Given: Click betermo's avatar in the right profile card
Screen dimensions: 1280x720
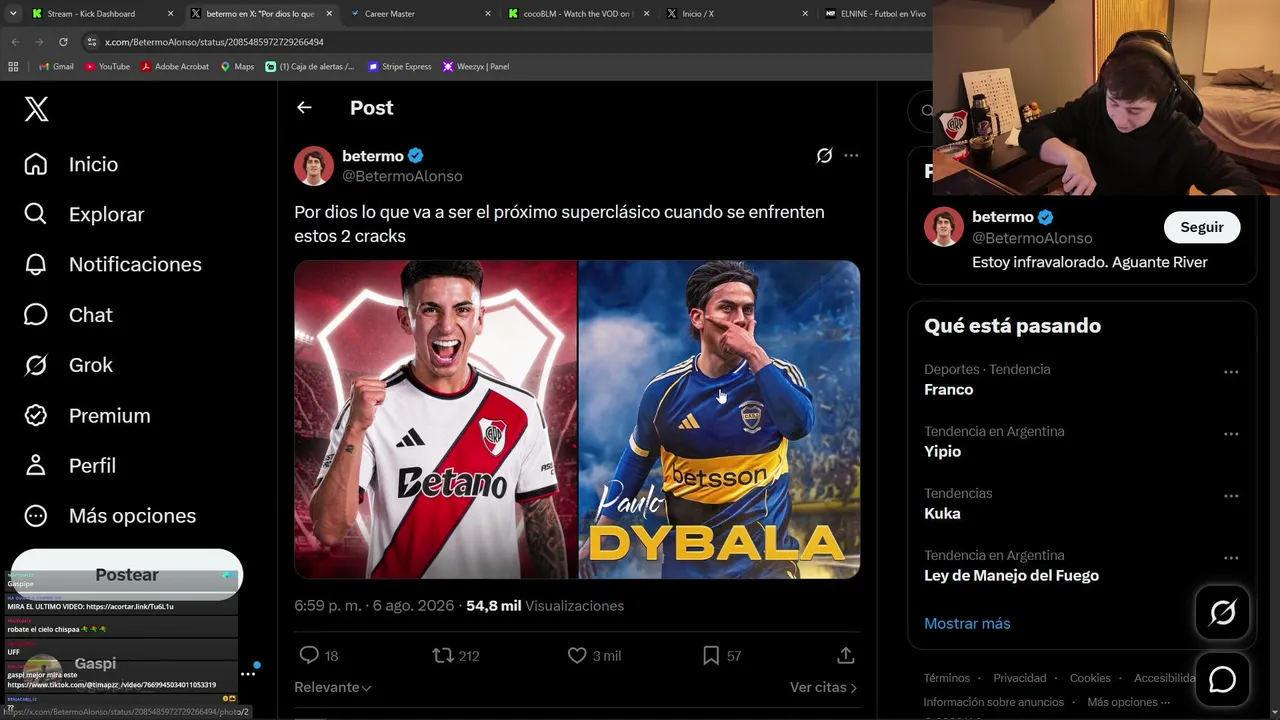Looking at the screenshot, I should (x=944, y=227).
